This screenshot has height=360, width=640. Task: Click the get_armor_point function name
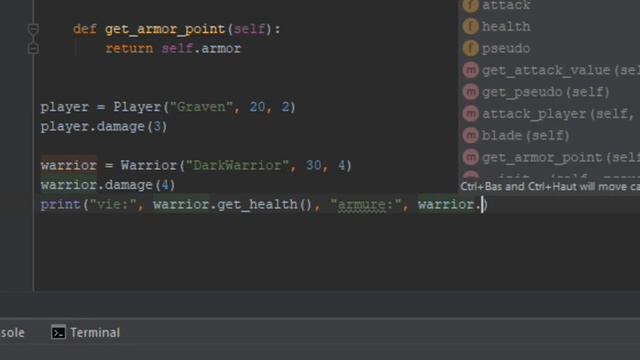(165, 29)
